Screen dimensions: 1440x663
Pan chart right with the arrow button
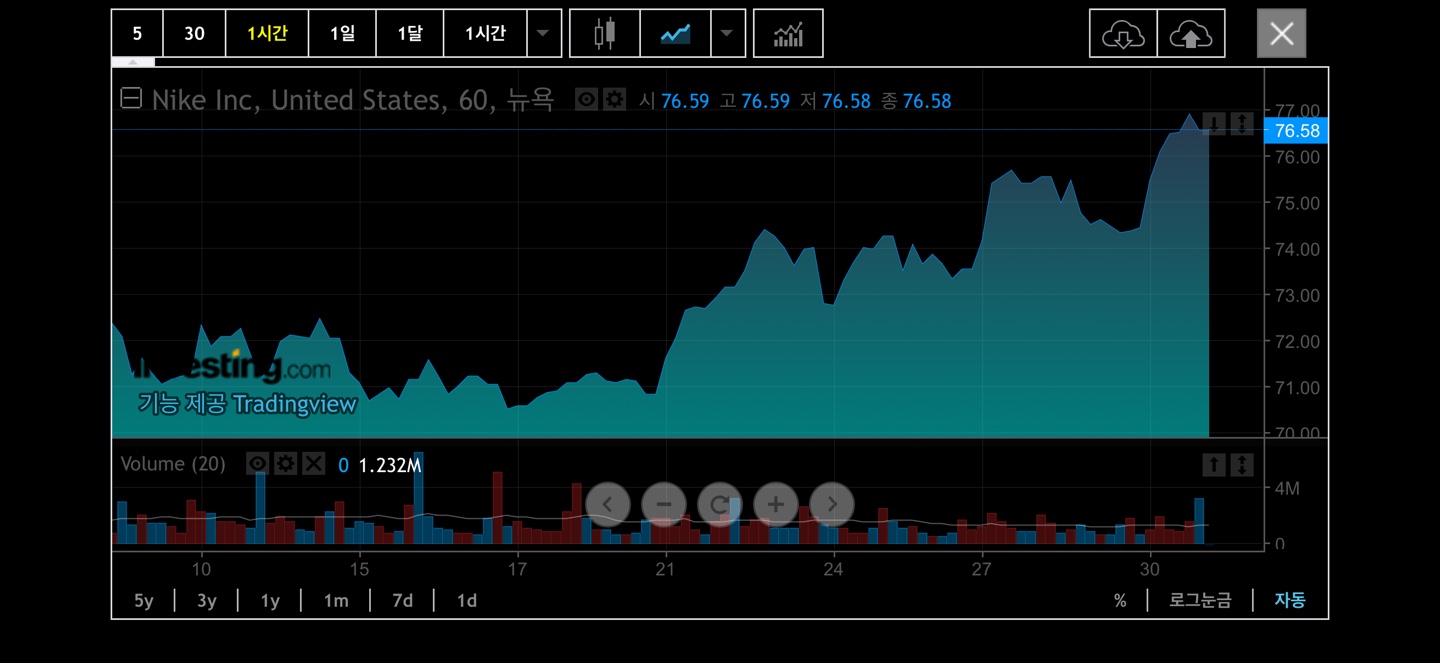pyautogui.click(x=832, y=504)
